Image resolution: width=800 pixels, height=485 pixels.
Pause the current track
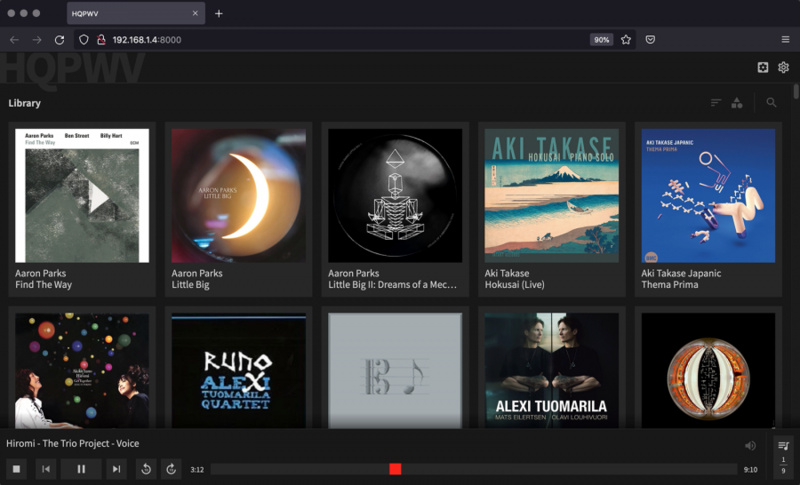point(81,469)
